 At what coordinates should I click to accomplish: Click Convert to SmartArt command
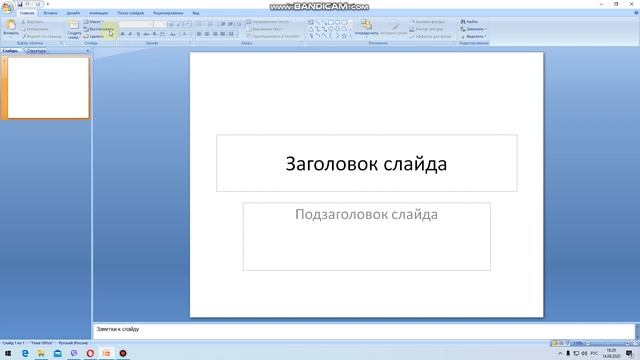pyautogui.click(x=273, y=36)
